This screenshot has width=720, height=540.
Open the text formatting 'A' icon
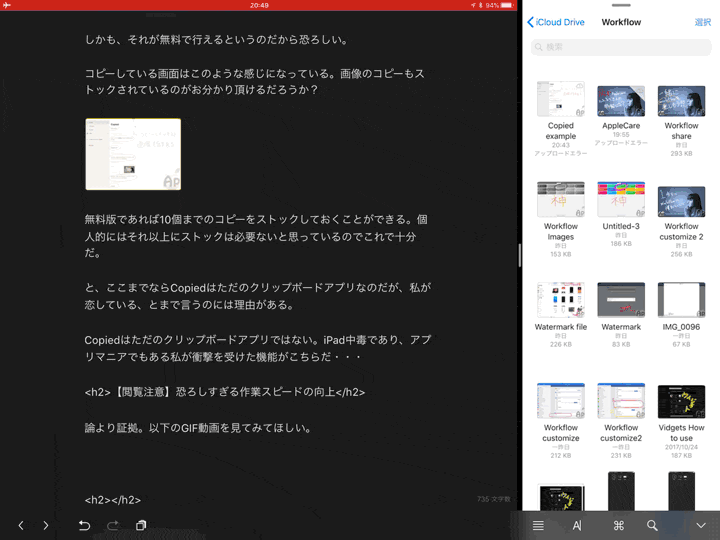(577, 525)
